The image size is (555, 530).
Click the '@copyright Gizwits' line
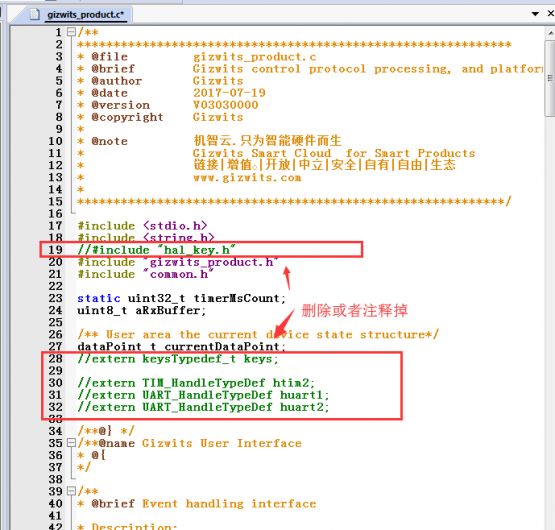click(x=160, y=117)
